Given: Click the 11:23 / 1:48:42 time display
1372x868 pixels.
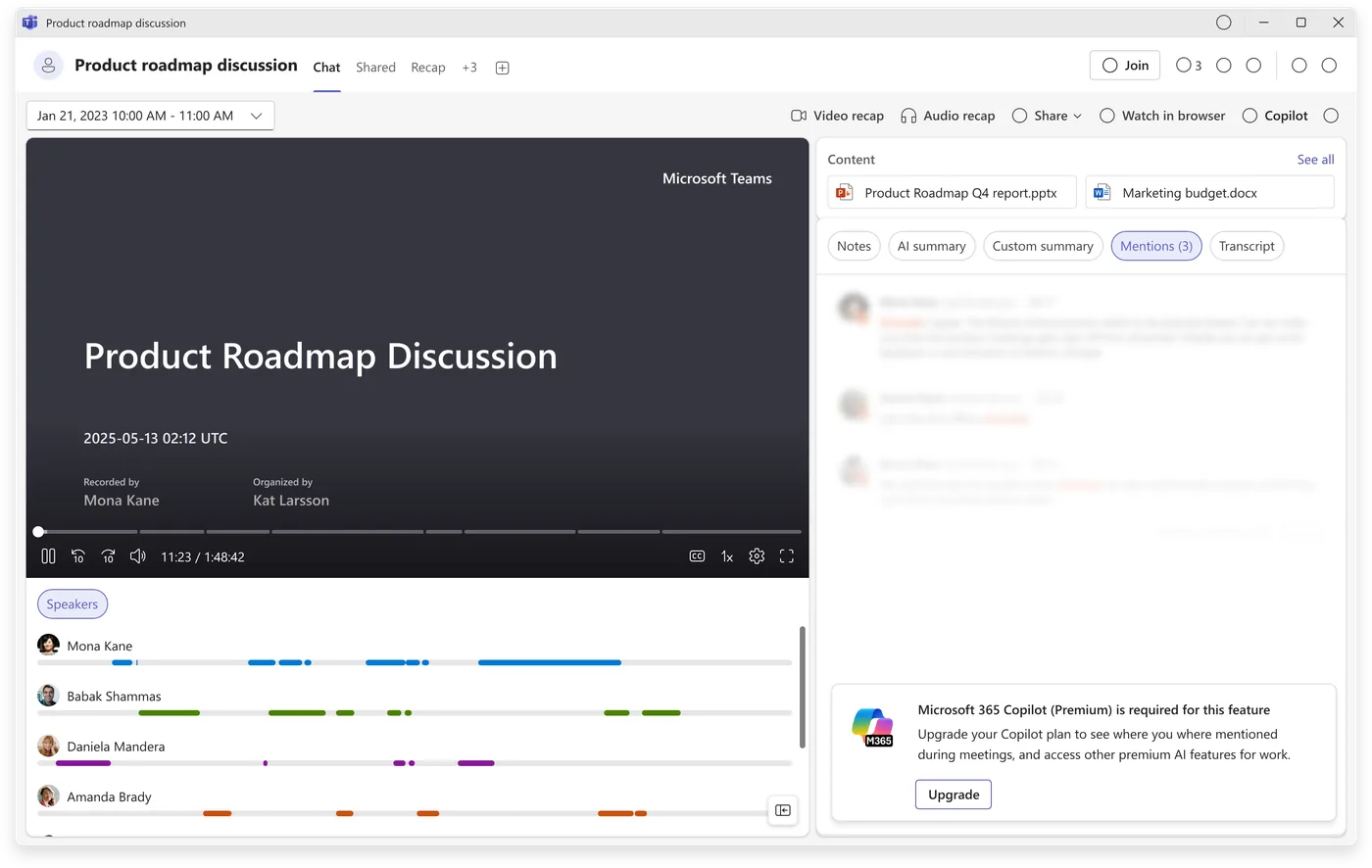Looking at the screenshot, I should click(203, 557).
